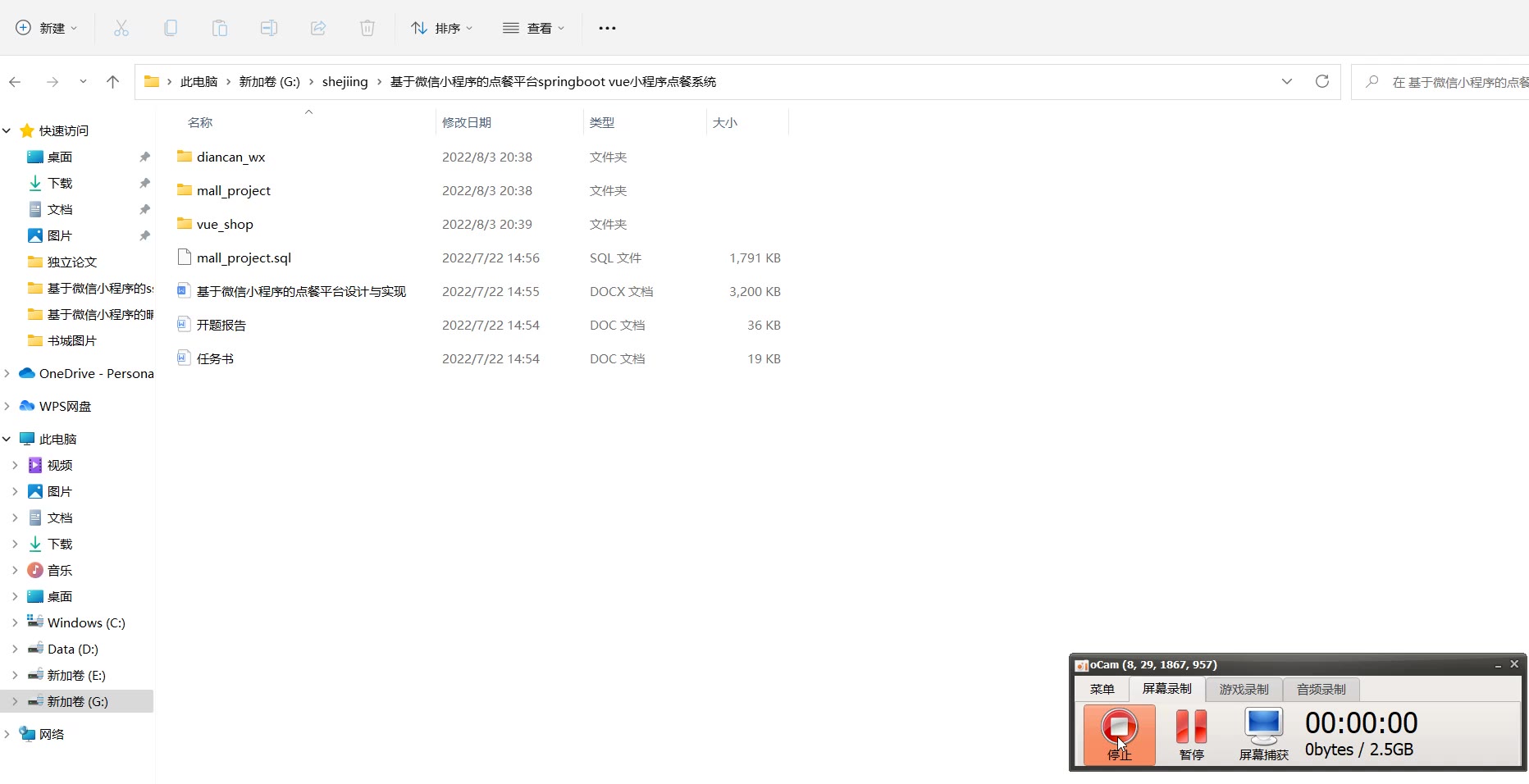Viewport: 1529px width, 784px height.
Task: Sort files by 大小 column header
Action: [725, 122]
